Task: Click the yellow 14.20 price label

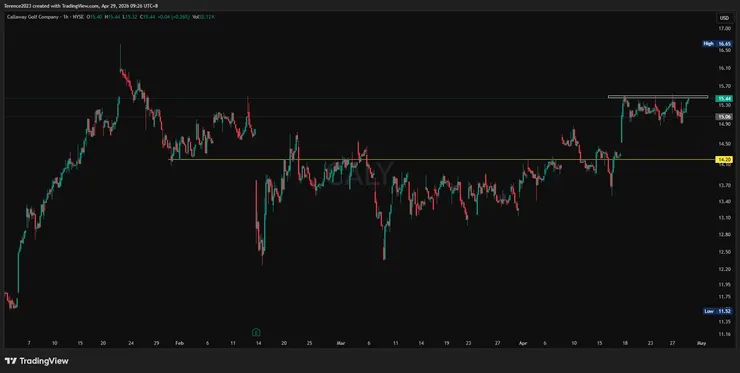Action: (x=724, y=160)
